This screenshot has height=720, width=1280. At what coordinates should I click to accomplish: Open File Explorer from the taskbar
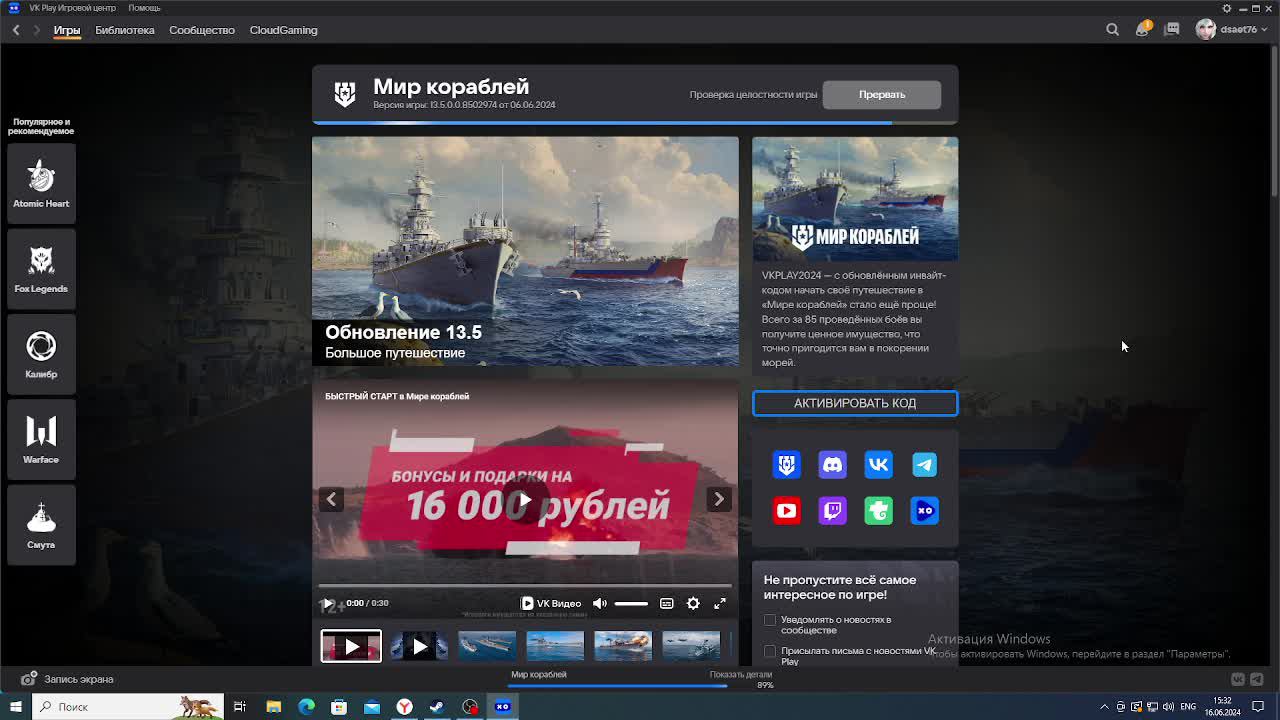(273, 707)
